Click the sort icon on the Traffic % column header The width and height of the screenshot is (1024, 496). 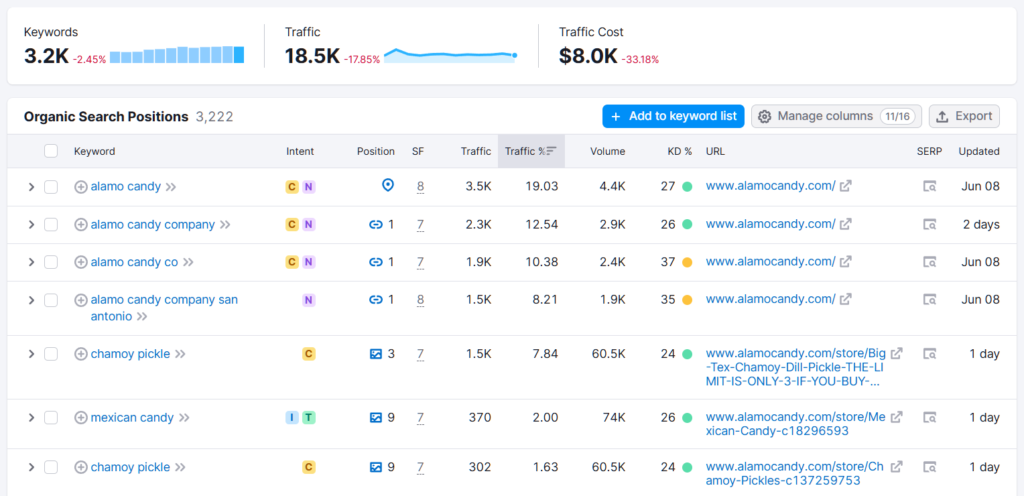tap(552, 151)
